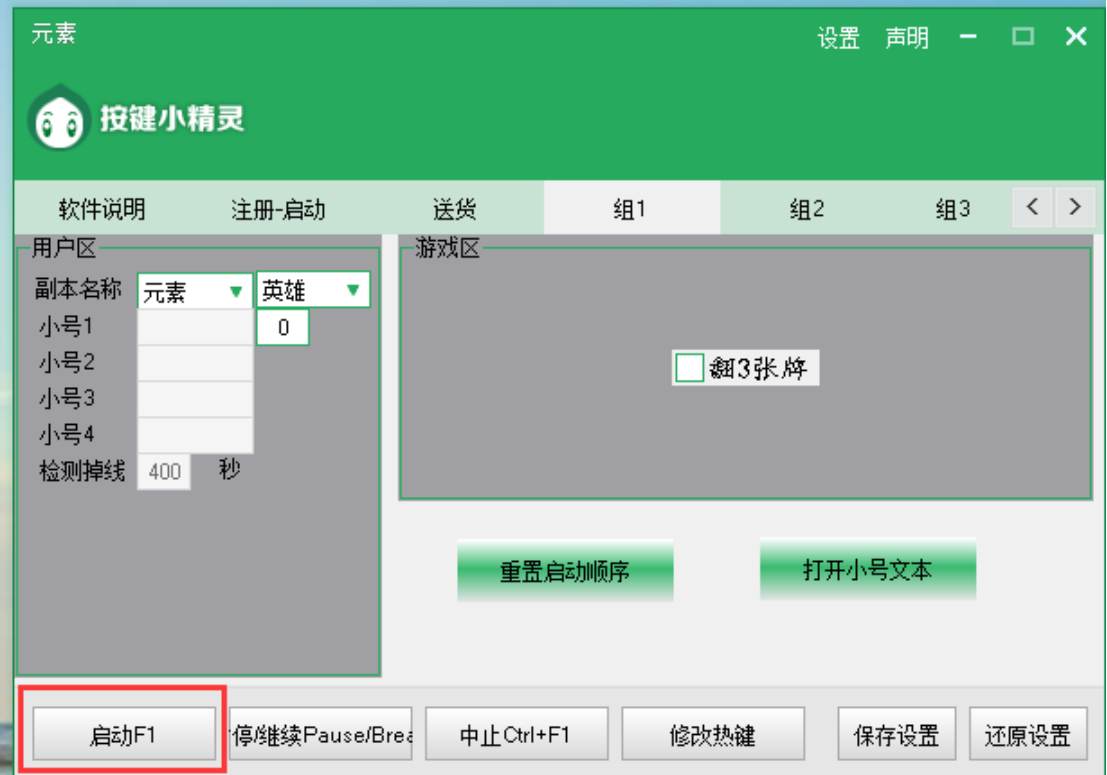
Task: Enable the 翻3张牌 checkbox
Action: 690,368
